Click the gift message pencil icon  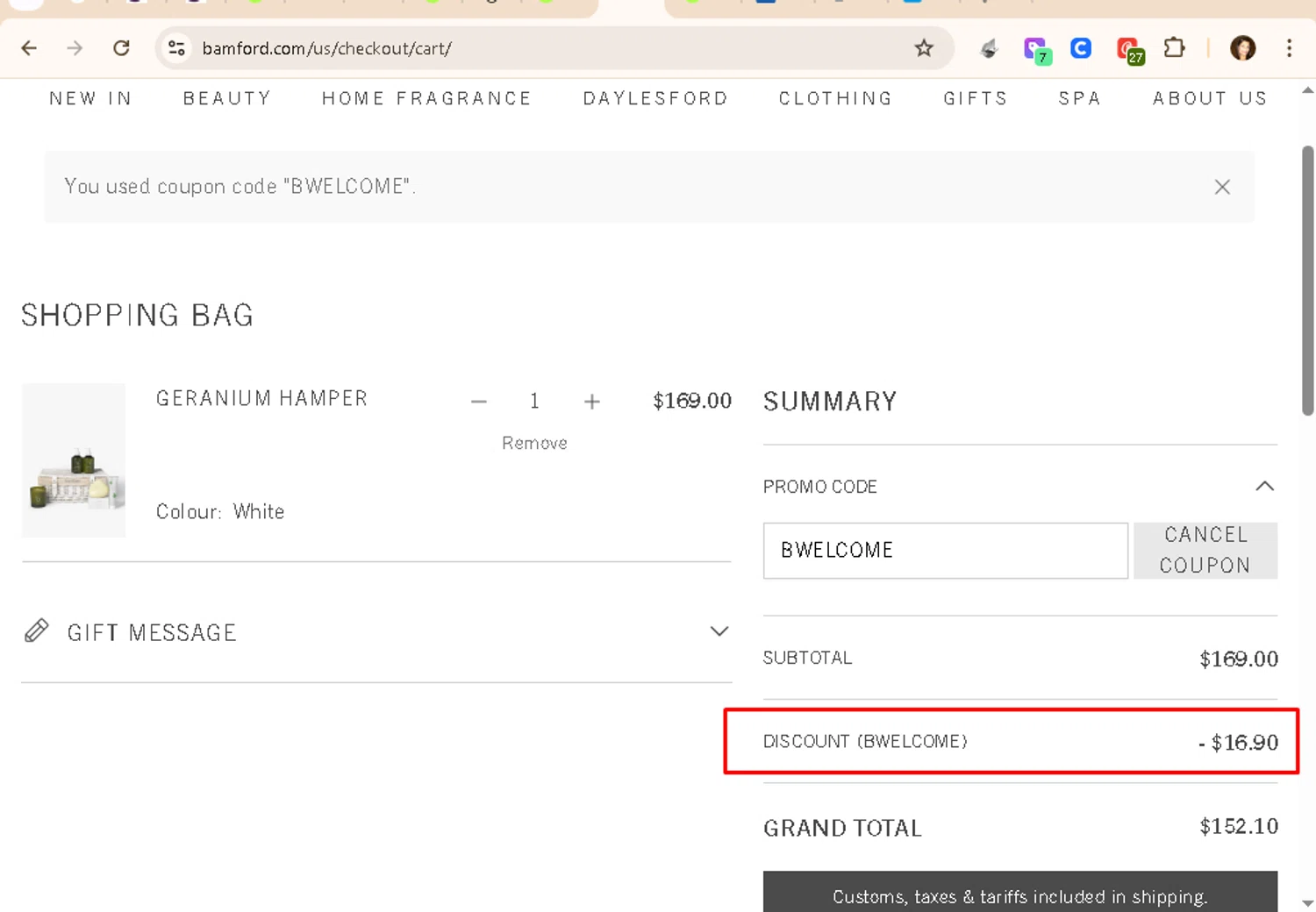37,631
